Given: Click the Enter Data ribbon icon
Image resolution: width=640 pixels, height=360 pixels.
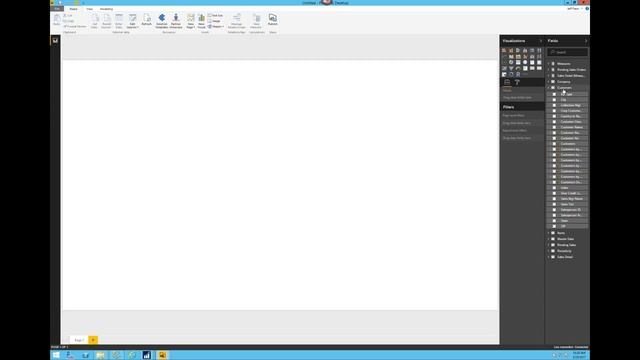Looking at the screenshot, I should point(119,21).
